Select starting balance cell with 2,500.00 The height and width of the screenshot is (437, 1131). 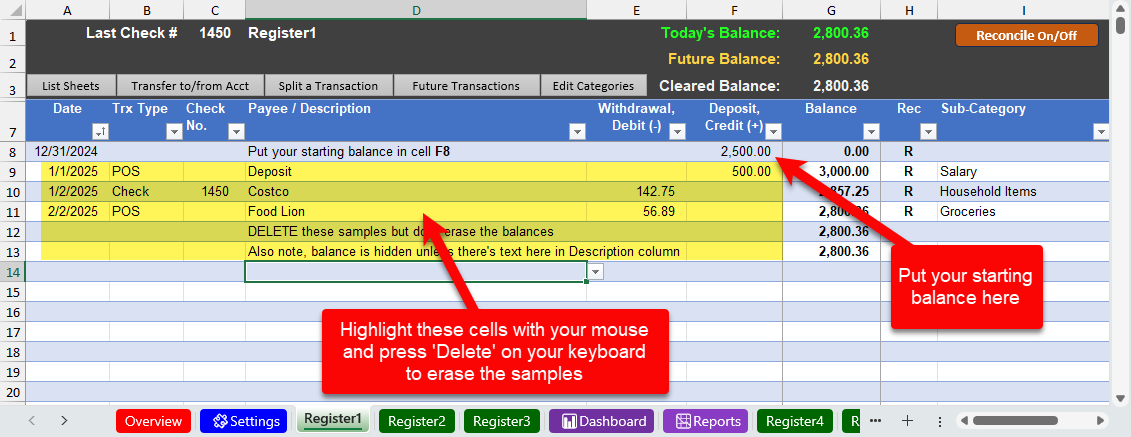tap(734, 152)
